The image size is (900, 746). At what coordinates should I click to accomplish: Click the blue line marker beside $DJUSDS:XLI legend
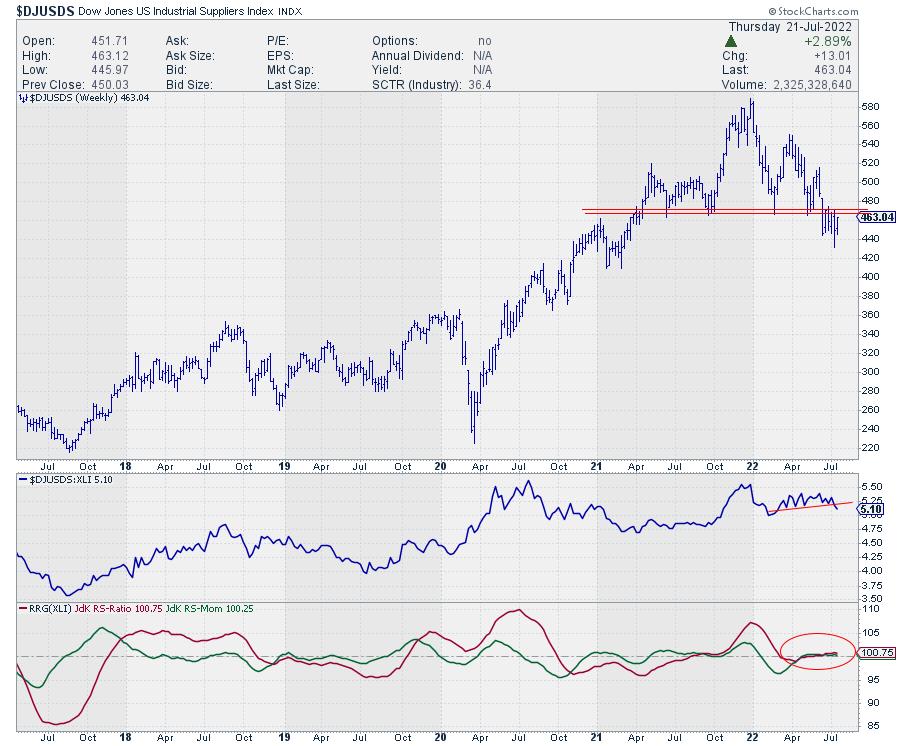tap(21, 481)
